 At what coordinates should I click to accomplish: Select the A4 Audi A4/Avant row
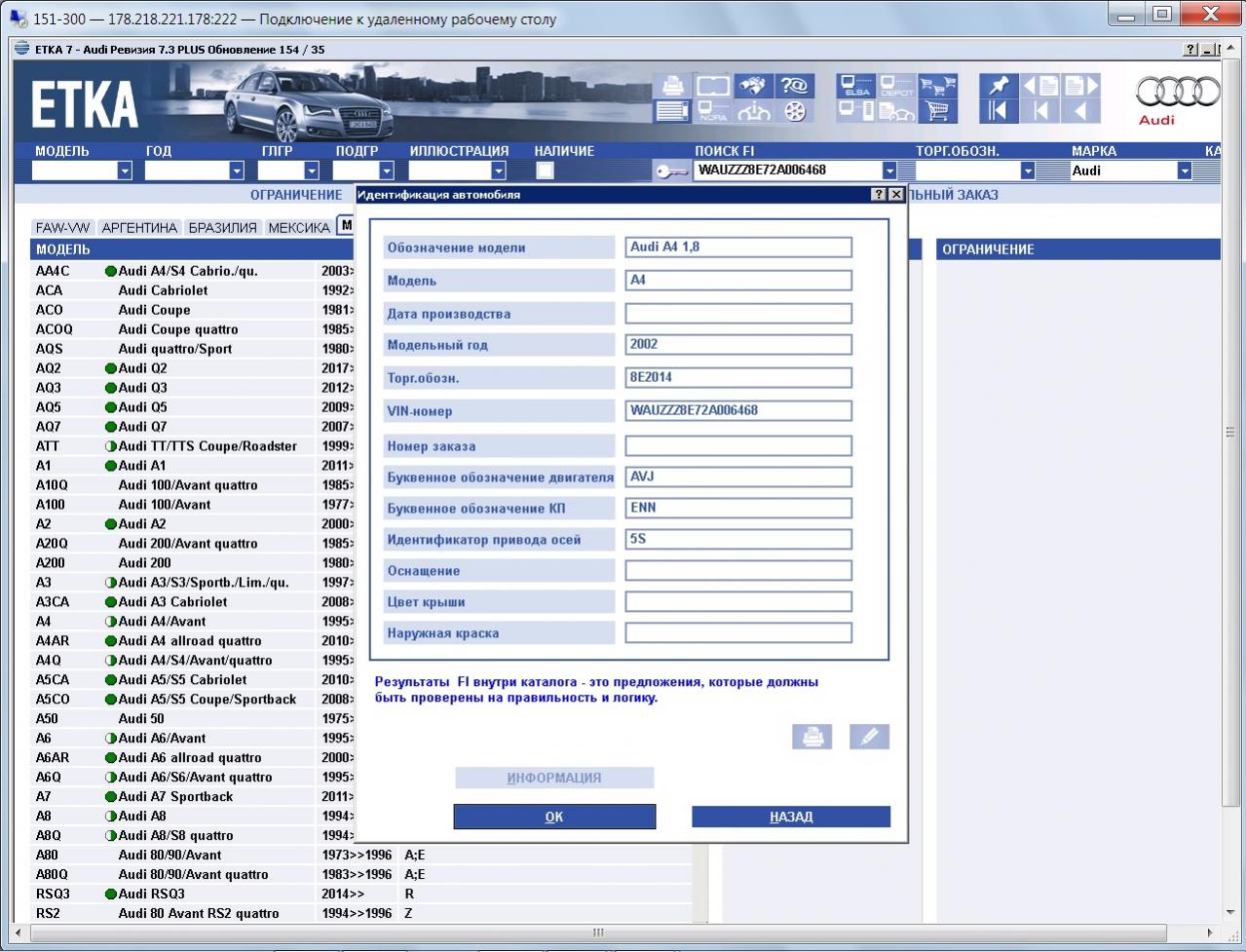[193, 622]
